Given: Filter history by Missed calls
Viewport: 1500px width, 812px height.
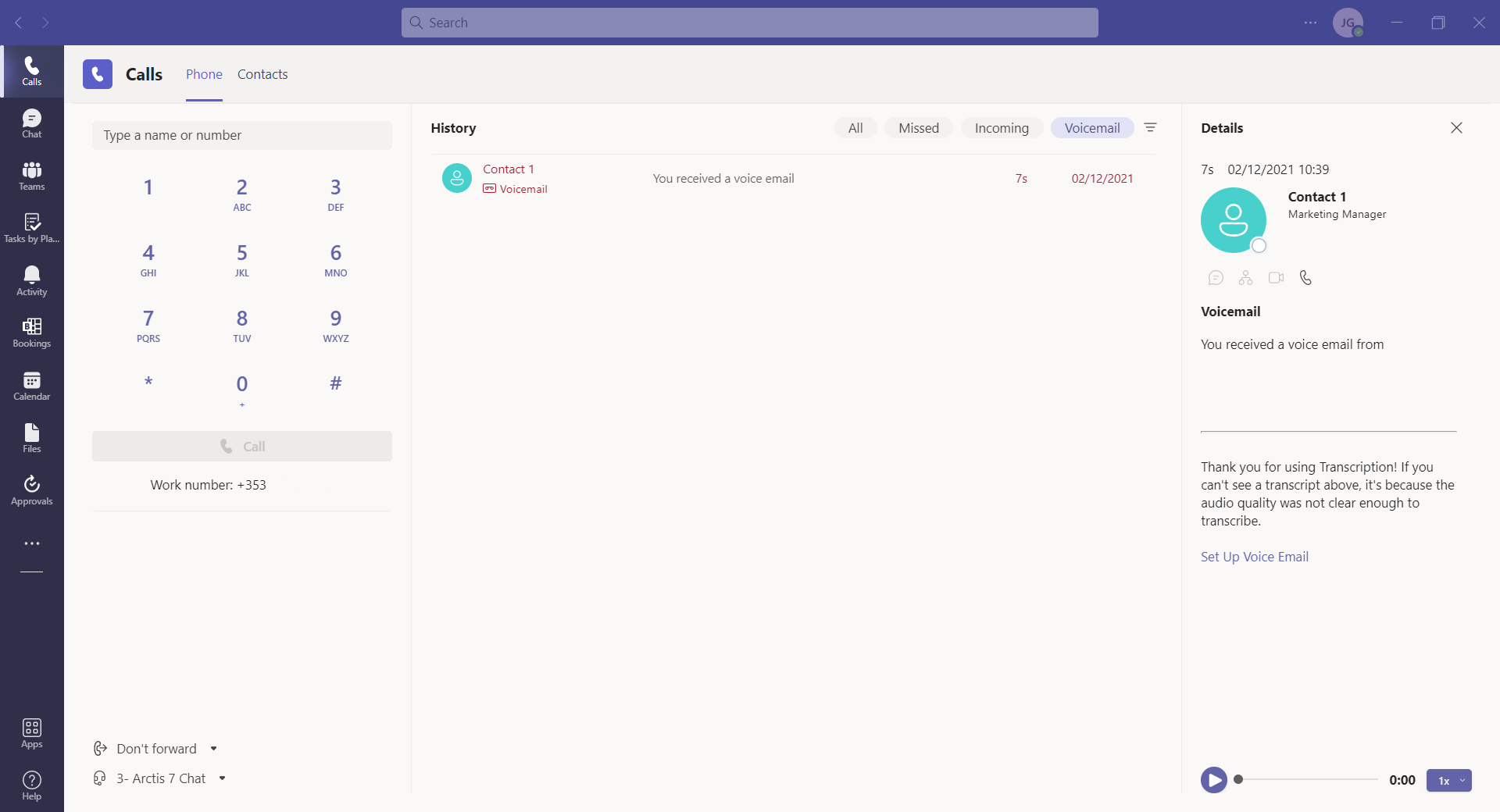Looking at the screenshot, I should 919,128.
